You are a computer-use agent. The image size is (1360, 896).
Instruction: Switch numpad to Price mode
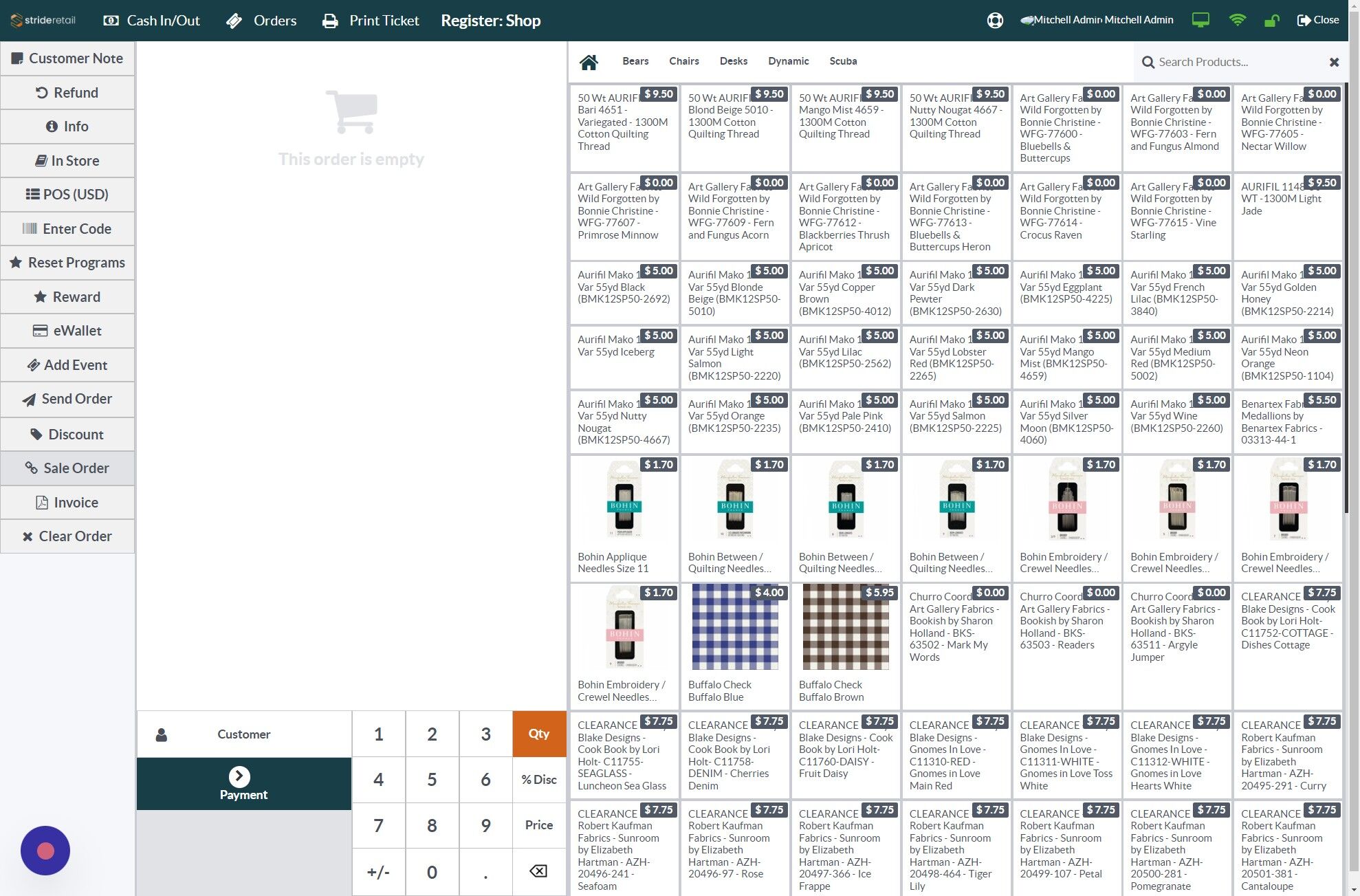coord(538,824)
